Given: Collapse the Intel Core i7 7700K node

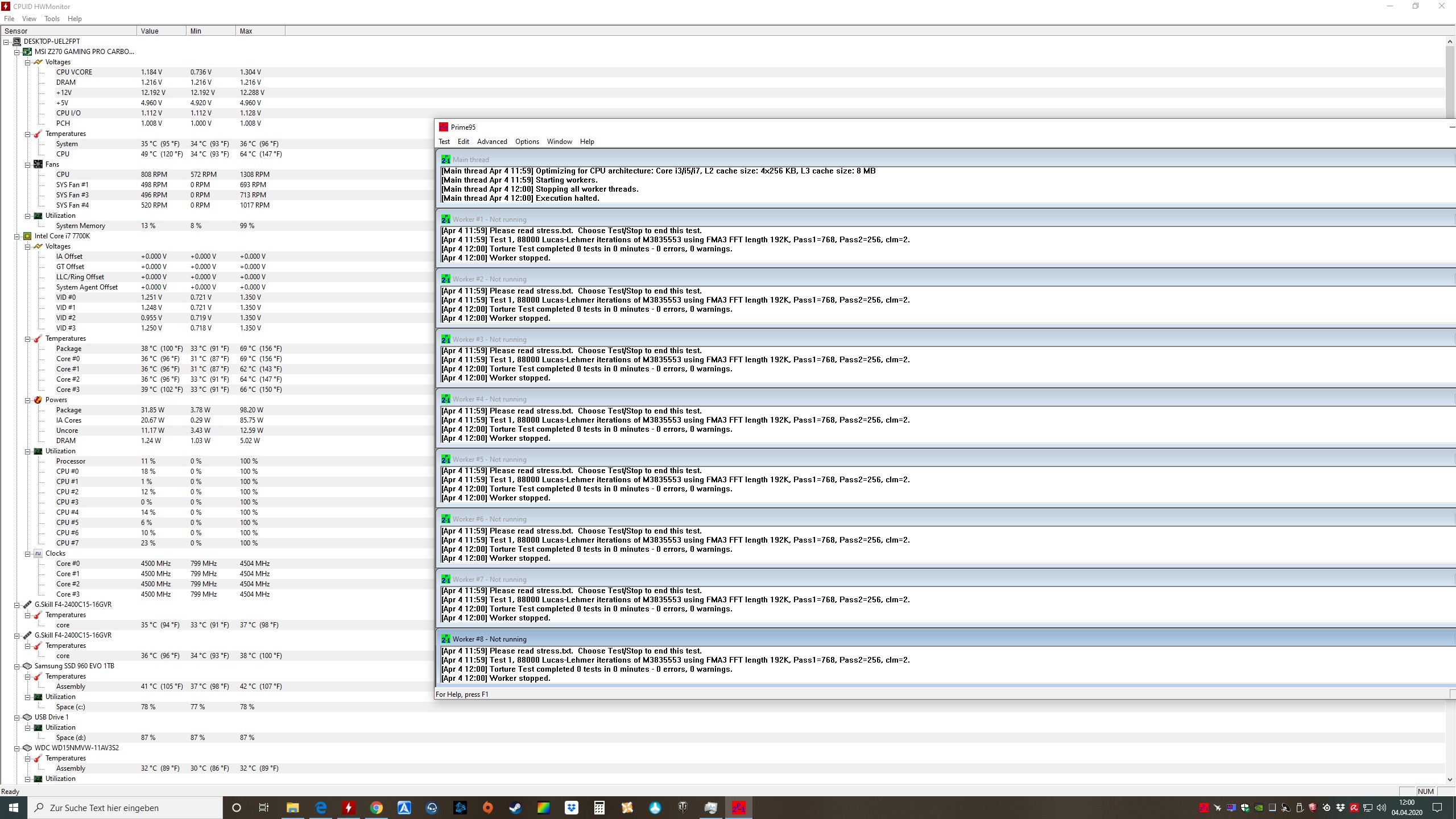Looking at the screenshot, I should (x=17, y=236).
